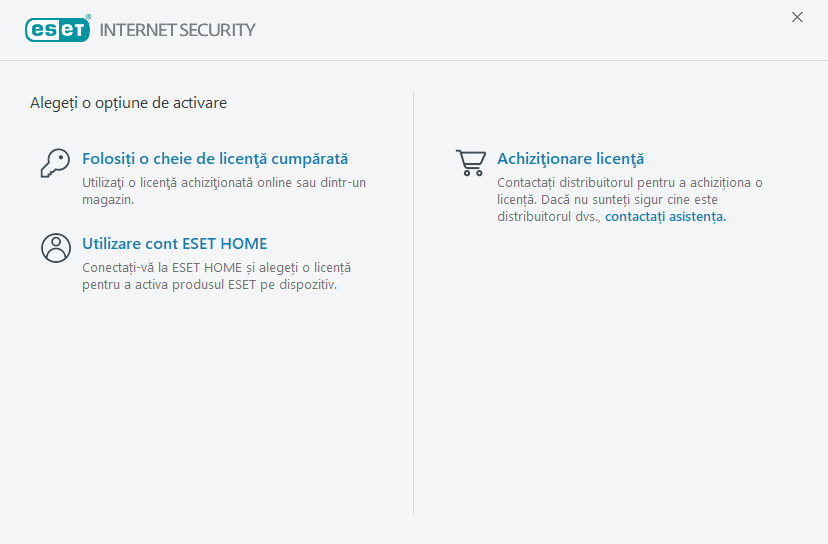
Task: Open 'Folosiți o cheie de licență cumpărată'
Action: (215, 159)
